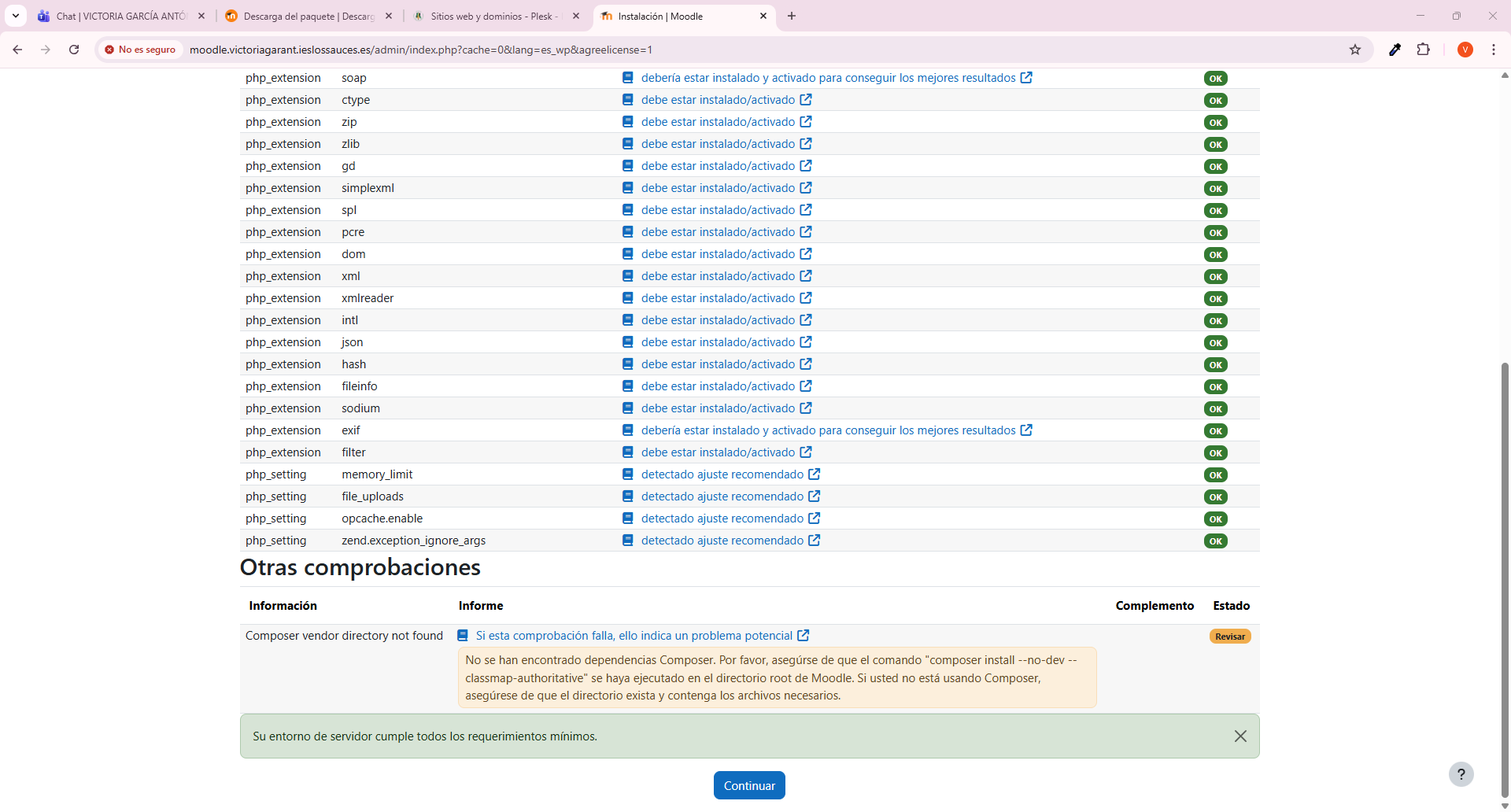Click book icon in the filter row
Screen dimensions: 1511x812
pyautogui.click(x=628, y=452)
